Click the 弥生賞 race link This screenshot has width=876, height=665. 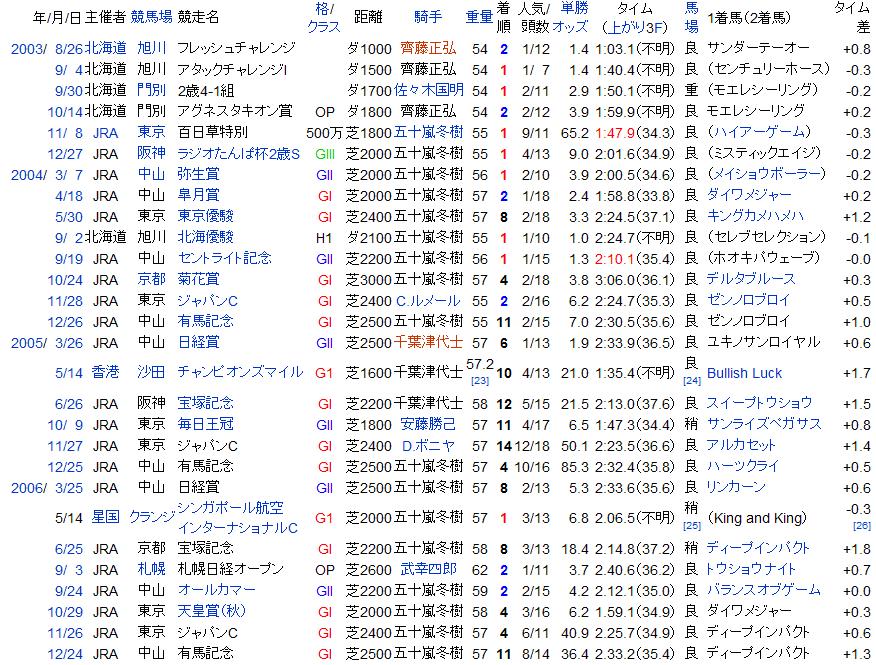tap(198, 174)
